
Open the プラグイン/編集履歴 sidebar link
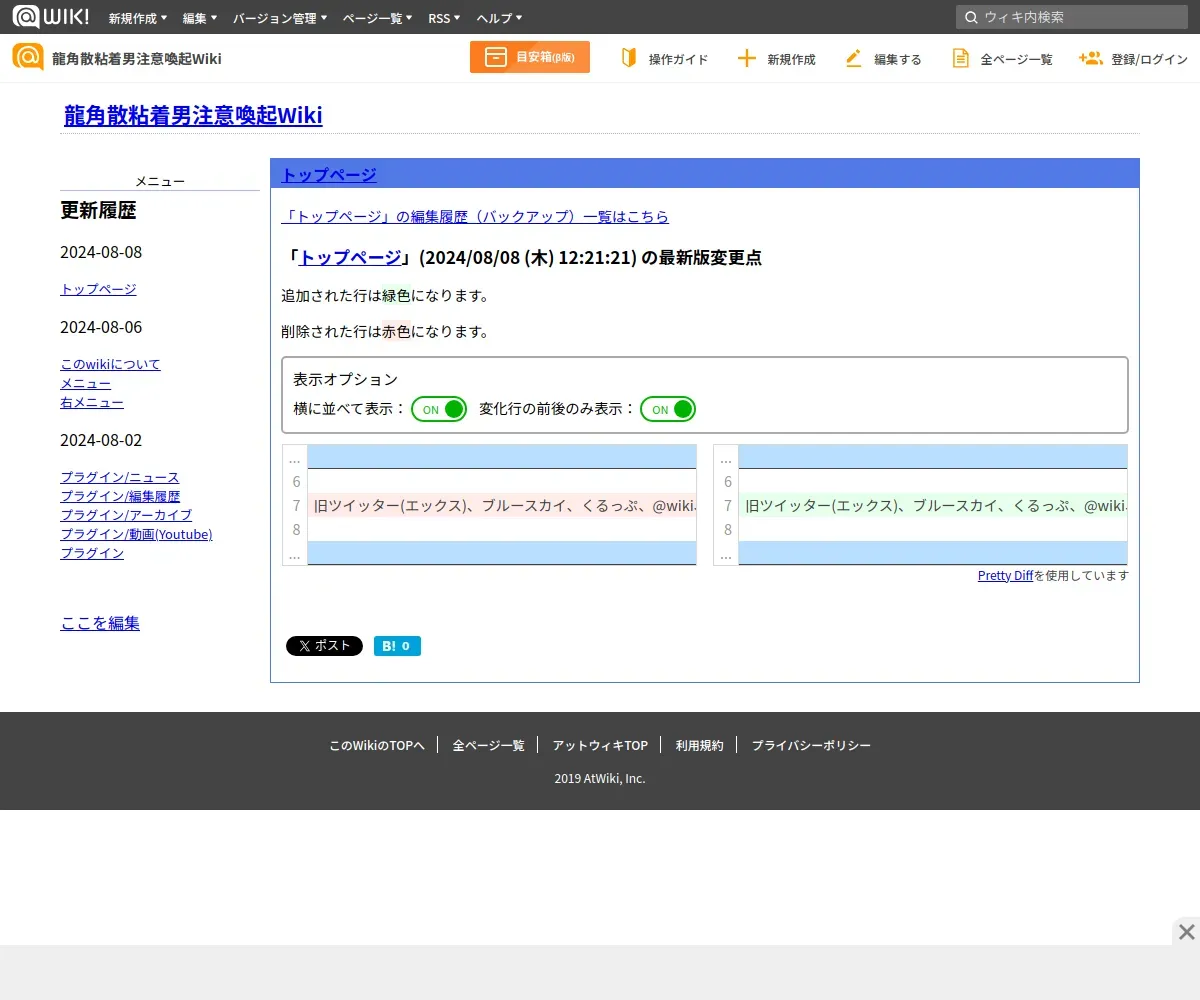point(120,496)
